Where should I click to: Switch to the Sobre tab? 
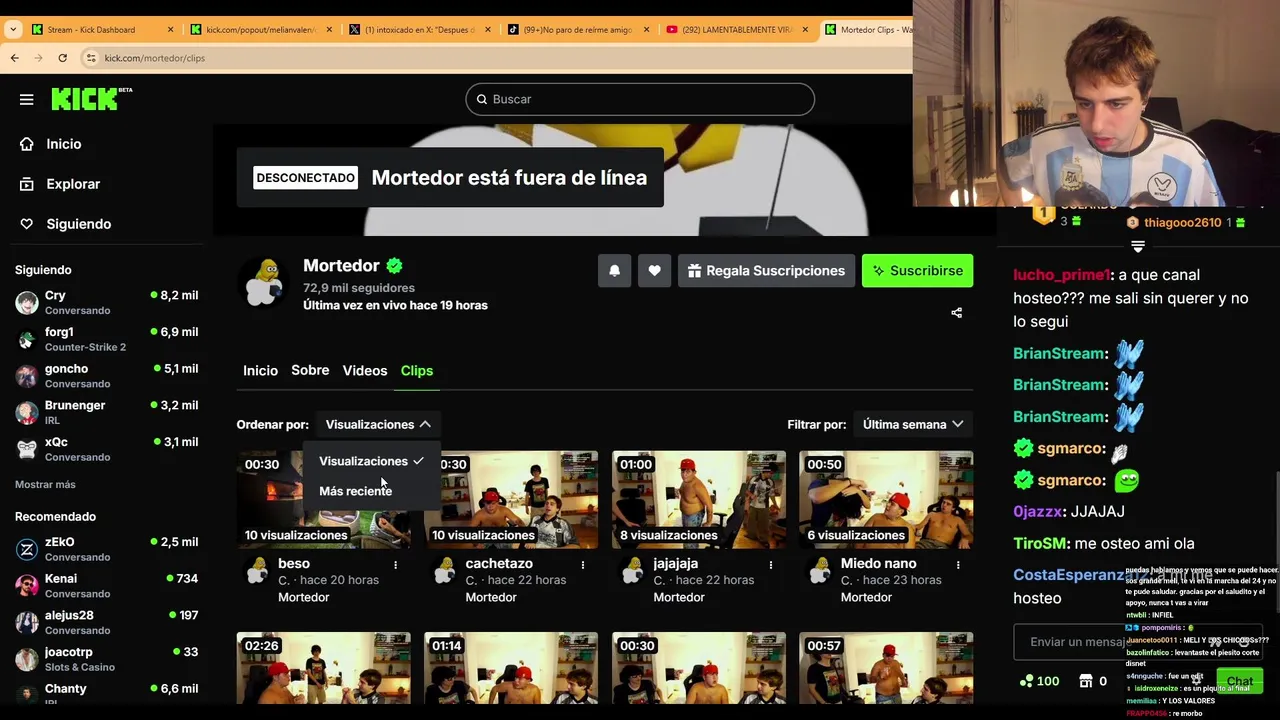point(310,371)
